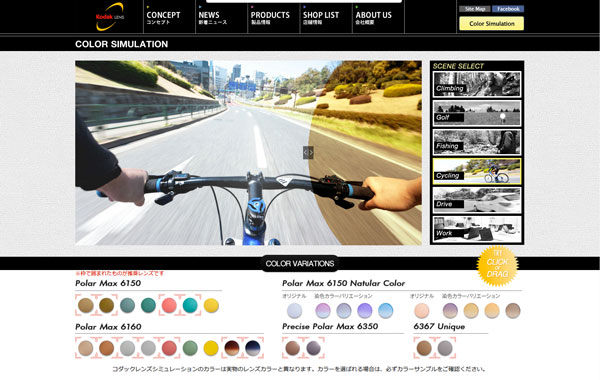Open the CONCEPT menu item
Viewport: 600px width, 380px height.
coord(163,18)
